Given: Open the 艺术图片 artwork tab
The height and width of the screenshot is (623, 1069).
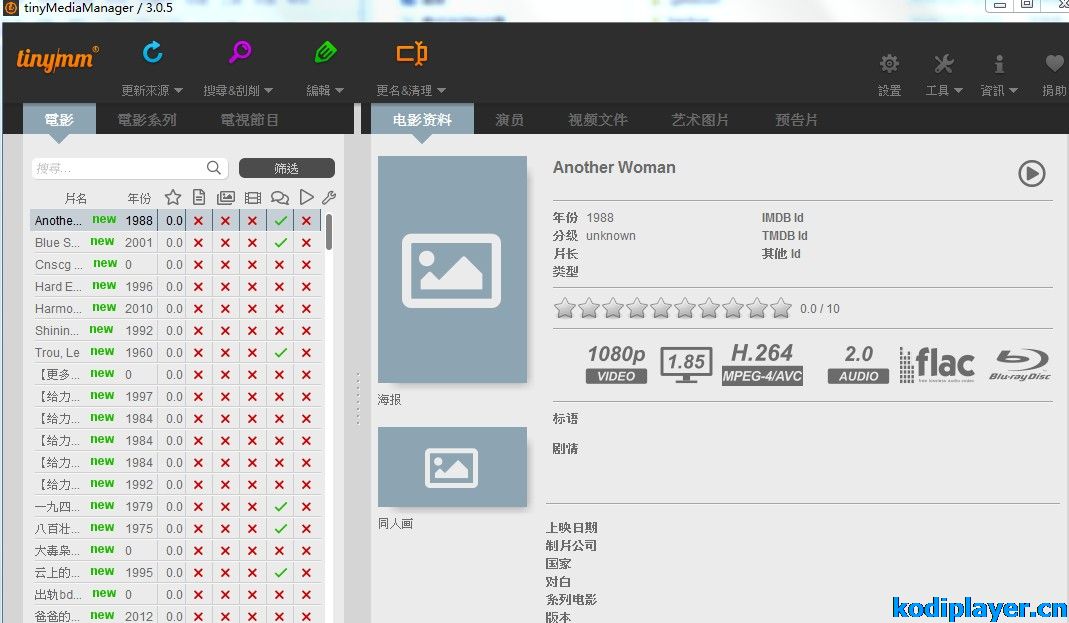Looking at the screenshot, I should click(700, 119).
